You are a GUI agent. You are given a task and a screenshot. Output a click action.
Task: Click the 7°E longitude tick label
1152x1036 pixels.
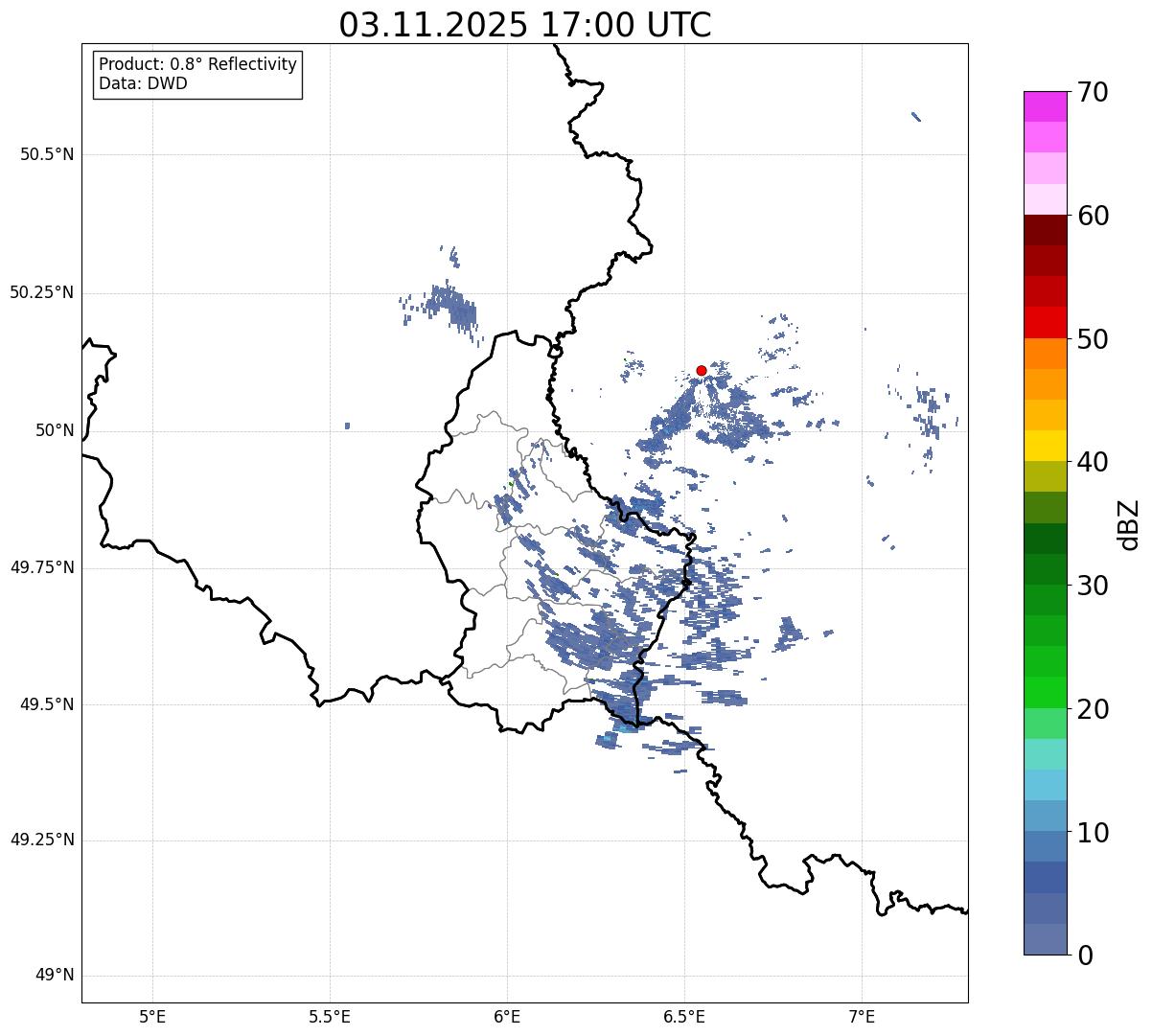pos(862,1016)
